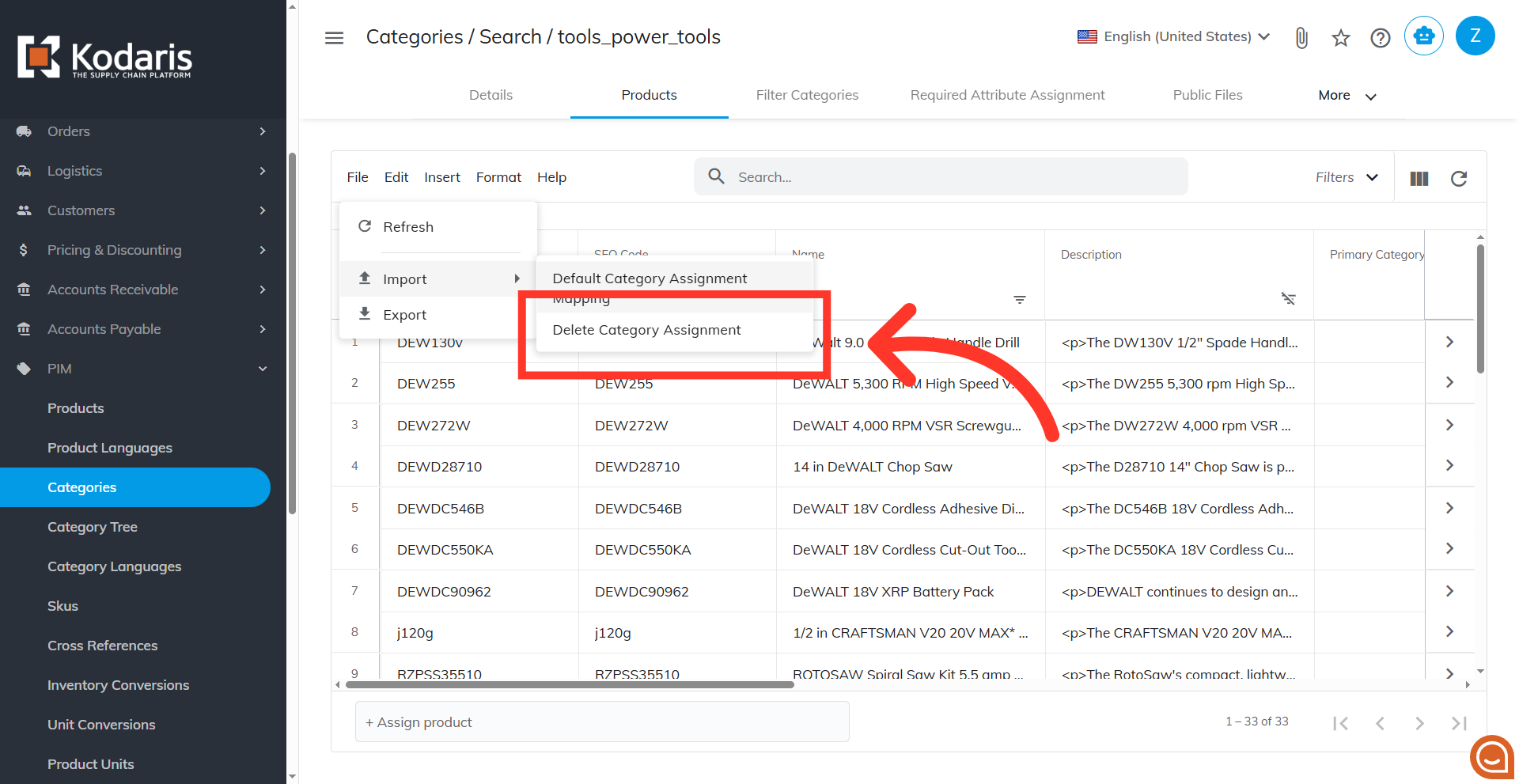The height and width of the screenshot is (784, 1519).
Task: Open the chat support bubble
Action: pyautogui.click(x=1492, y=758)
